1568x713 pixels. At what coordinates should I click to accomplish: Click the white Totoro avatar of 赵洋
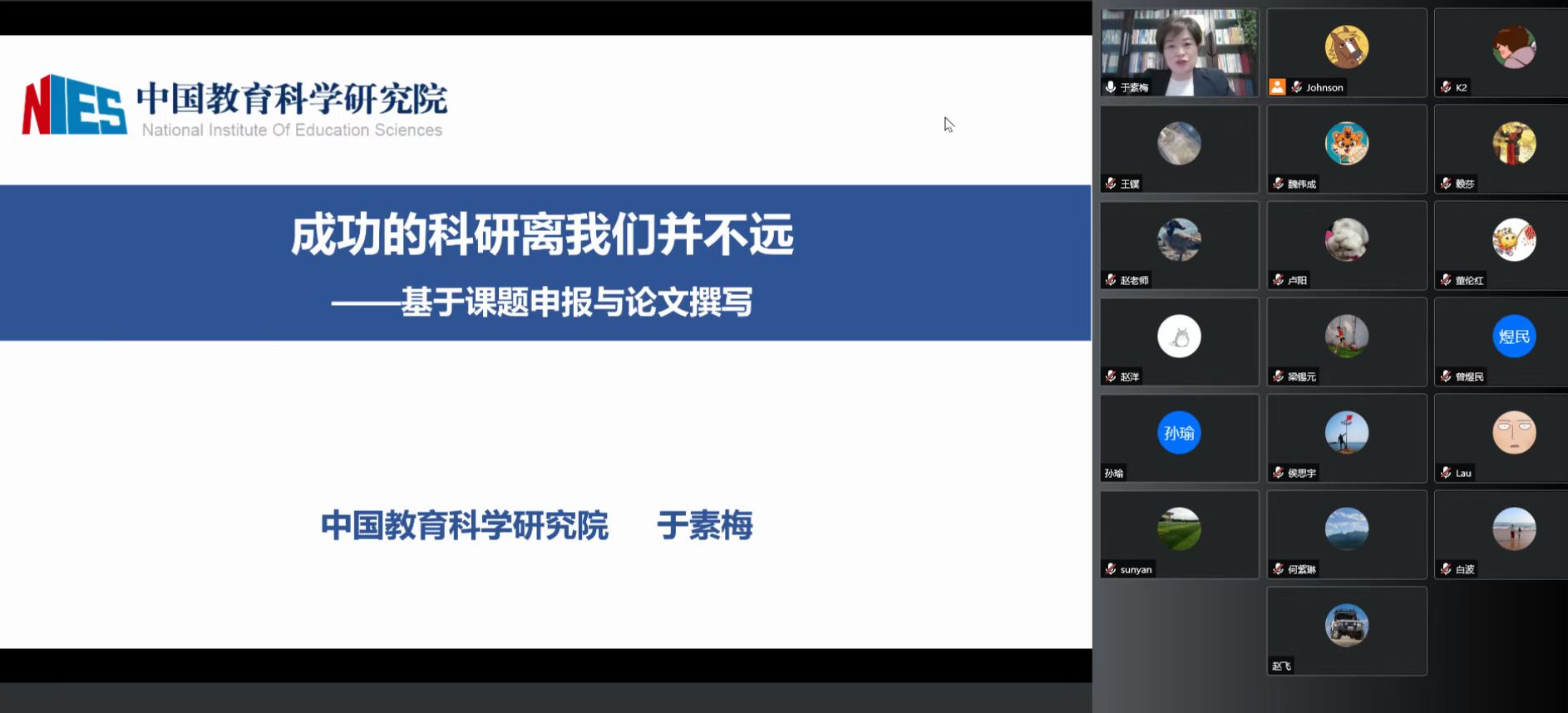[x=1179, y=336]
